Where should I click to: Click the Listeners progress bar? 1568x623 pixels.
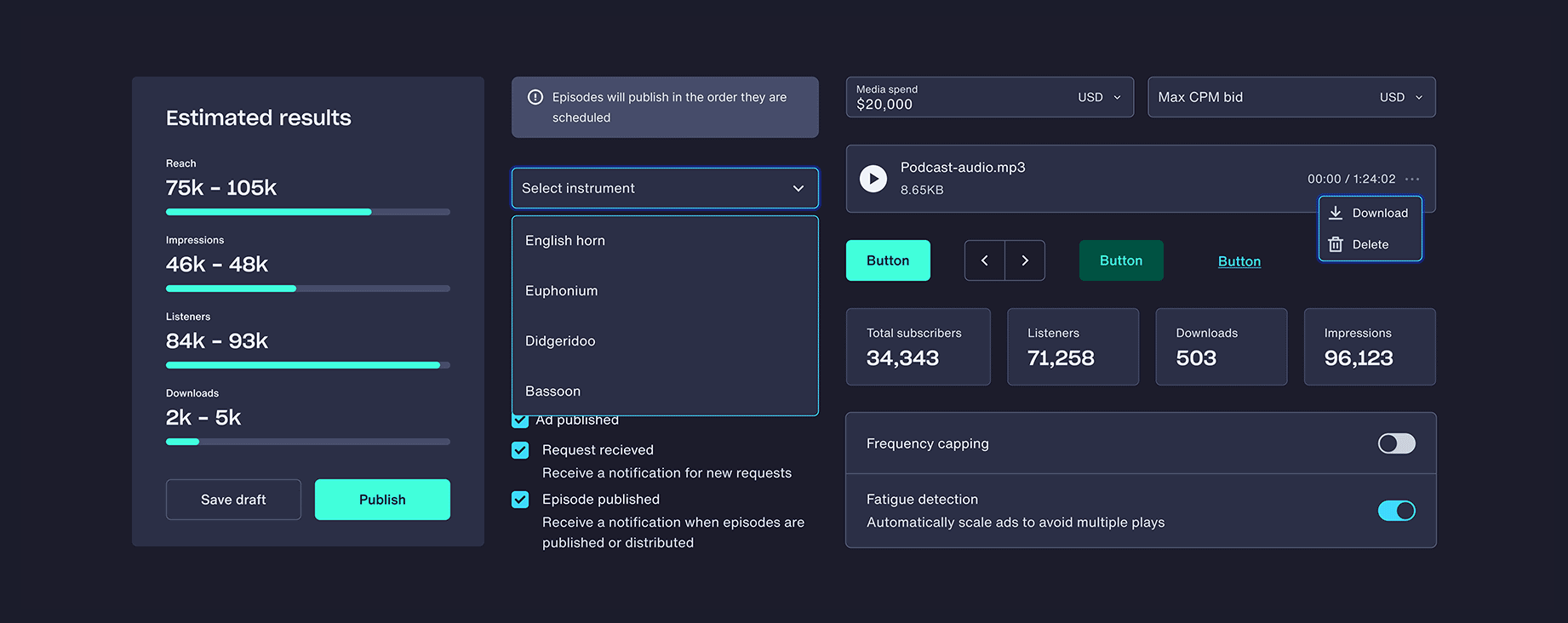tap(308, 365)
